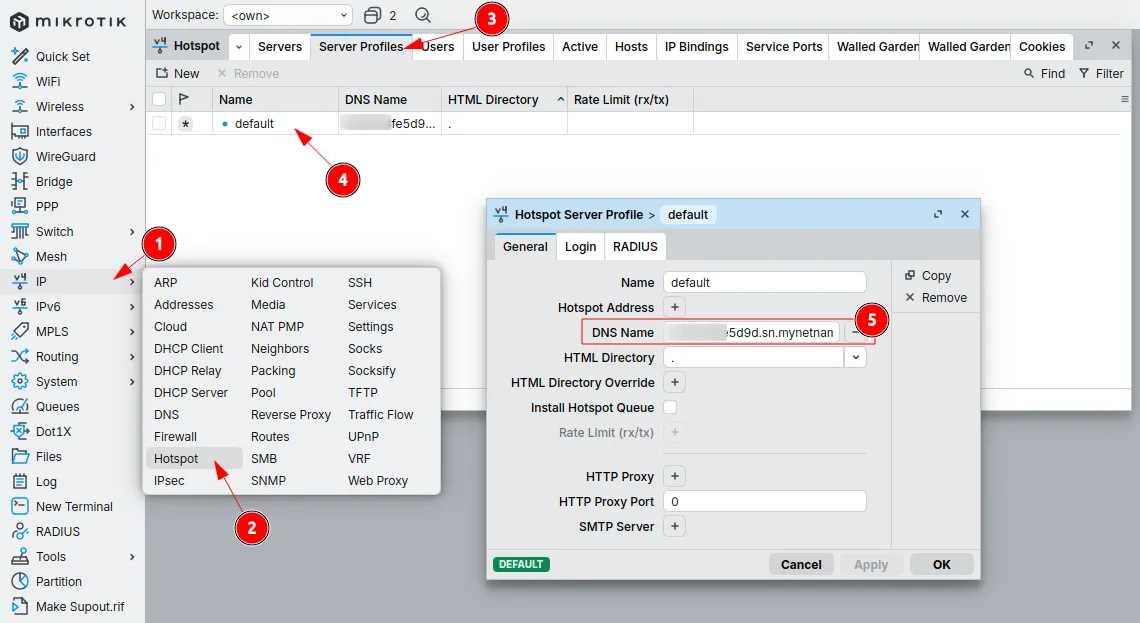Switch to the IP Bindings tab
The width and height of the screenshot is (1140, 623).
[697, 47]
